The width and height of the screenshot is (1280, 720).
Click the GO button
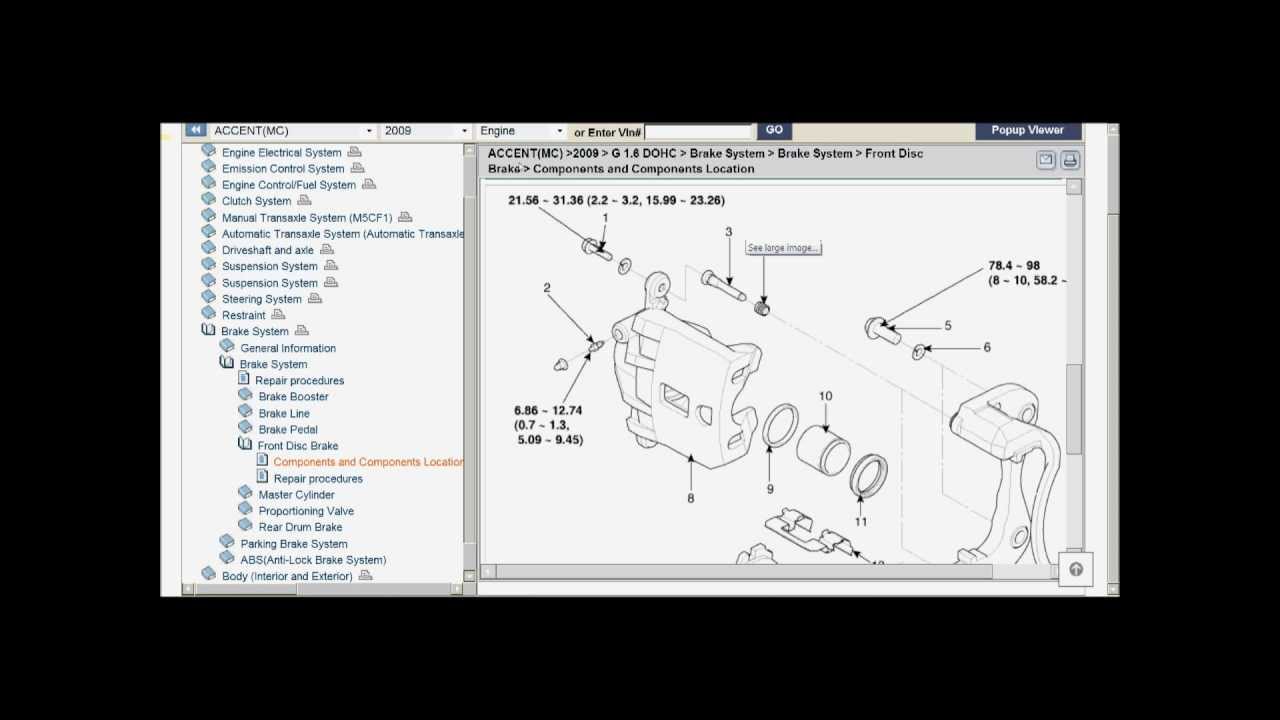coord(774,130)
